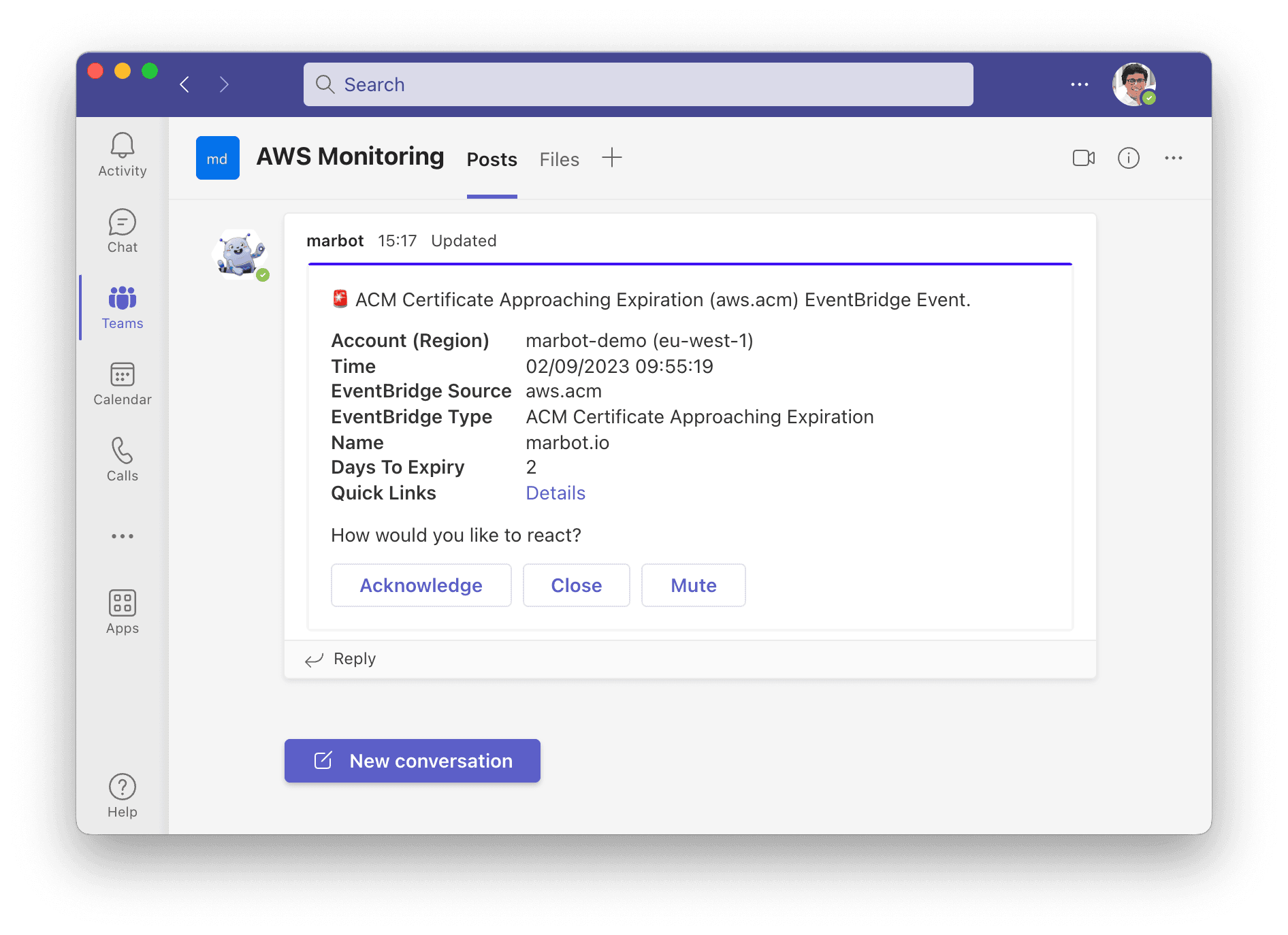Open the Calendar sidebar icon

coord(123,384)
